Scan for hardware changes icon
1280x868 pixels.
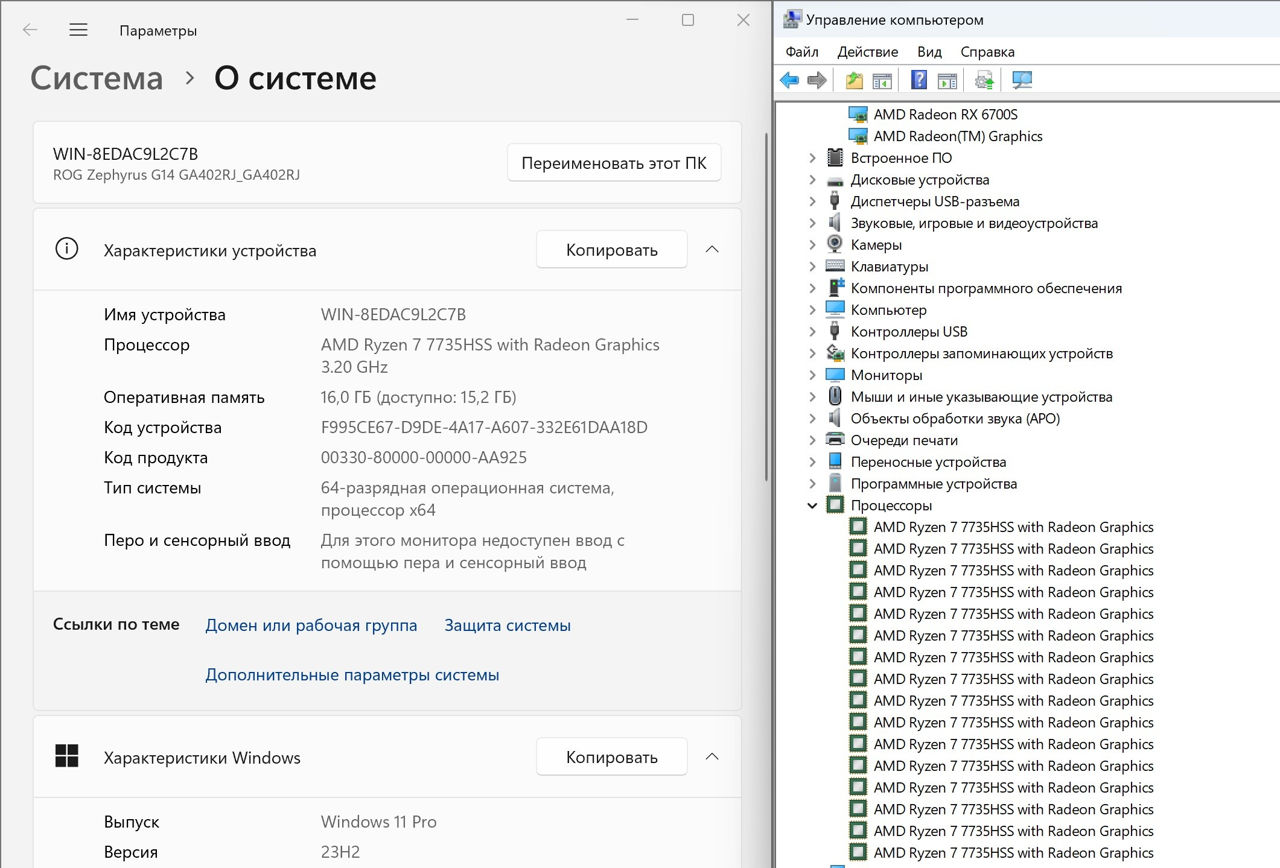(1022, 80)
